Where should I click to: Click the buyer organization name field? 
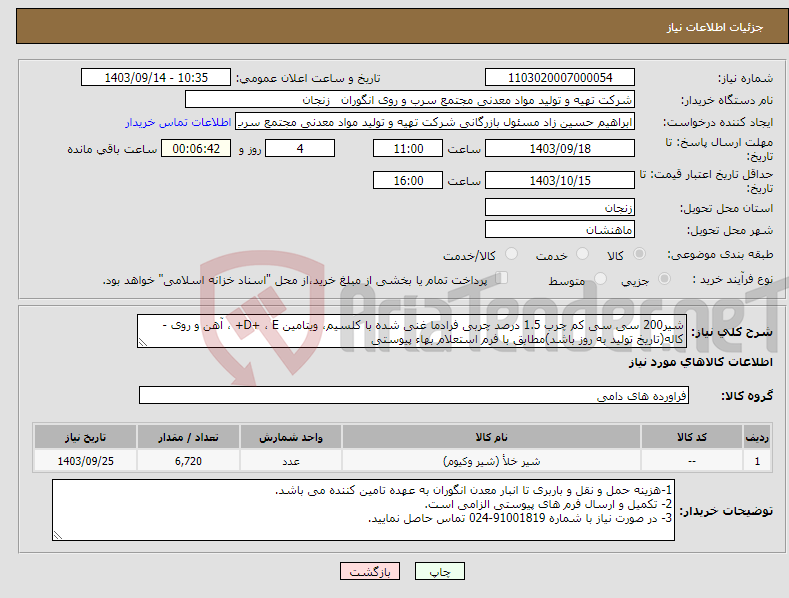410,100
